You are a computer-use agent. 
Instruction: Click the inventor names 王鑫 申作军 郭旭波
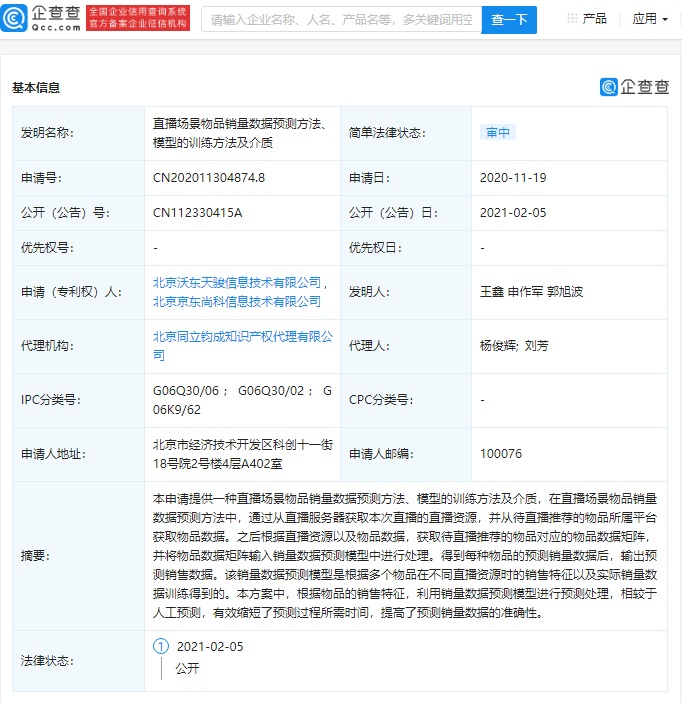point(530,292)
